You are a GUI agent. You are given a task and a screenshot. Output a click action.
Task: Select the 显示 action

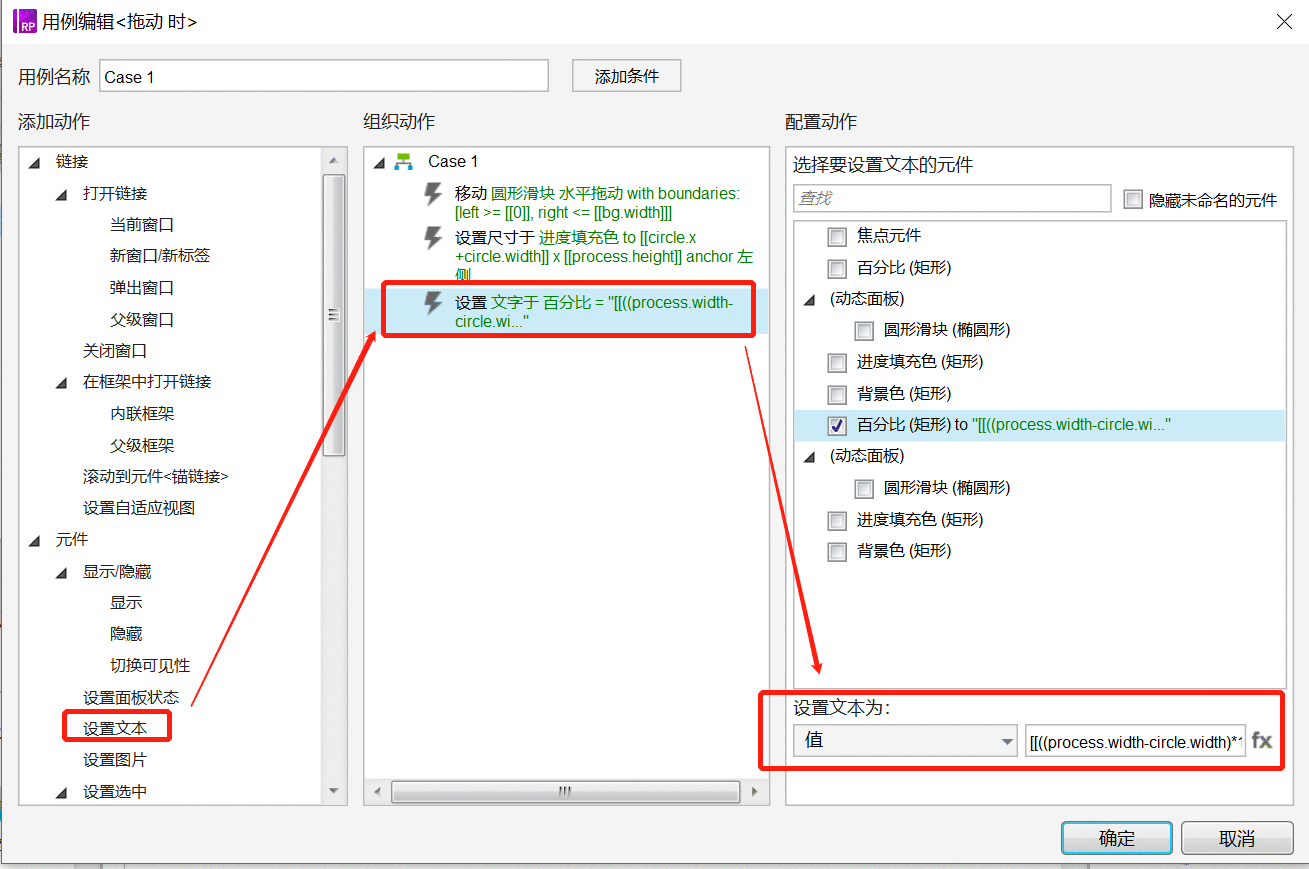tap(126, 603)
